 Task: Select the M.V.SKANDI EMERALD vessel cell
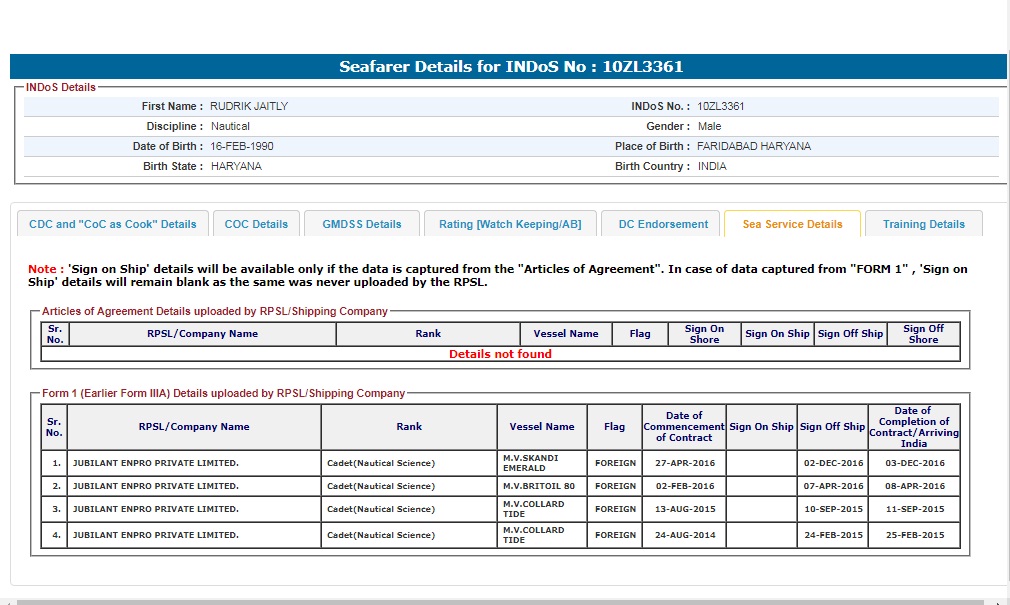[x=541, y=463]
